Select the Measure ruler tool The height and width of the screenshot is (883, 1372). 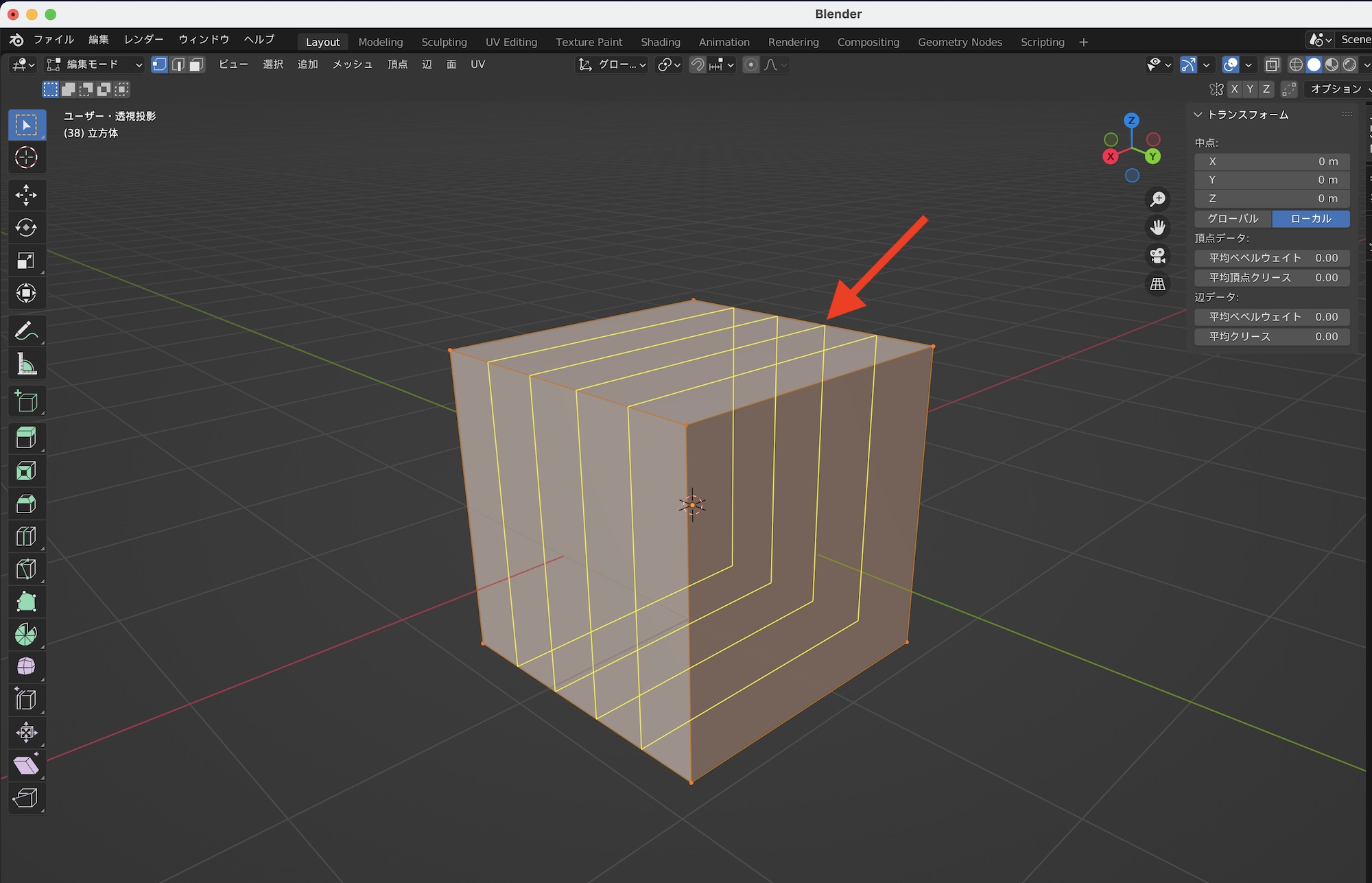(x=26, y=364)
